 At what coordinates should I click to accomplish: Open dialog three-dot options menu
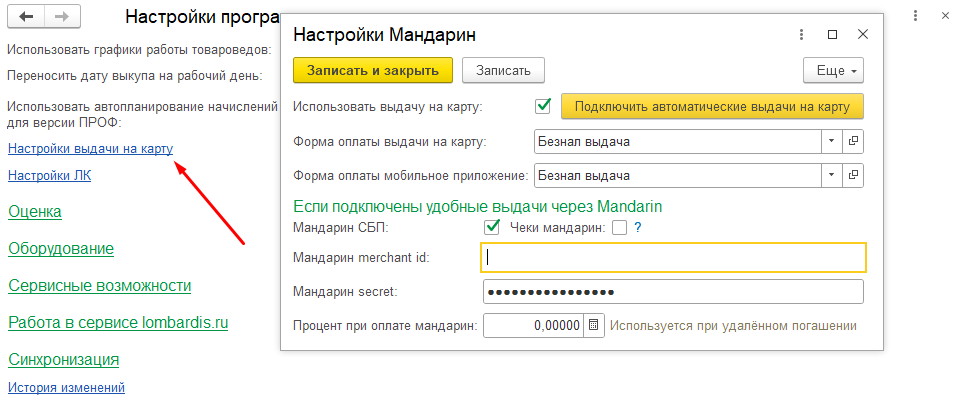[801, 35]
